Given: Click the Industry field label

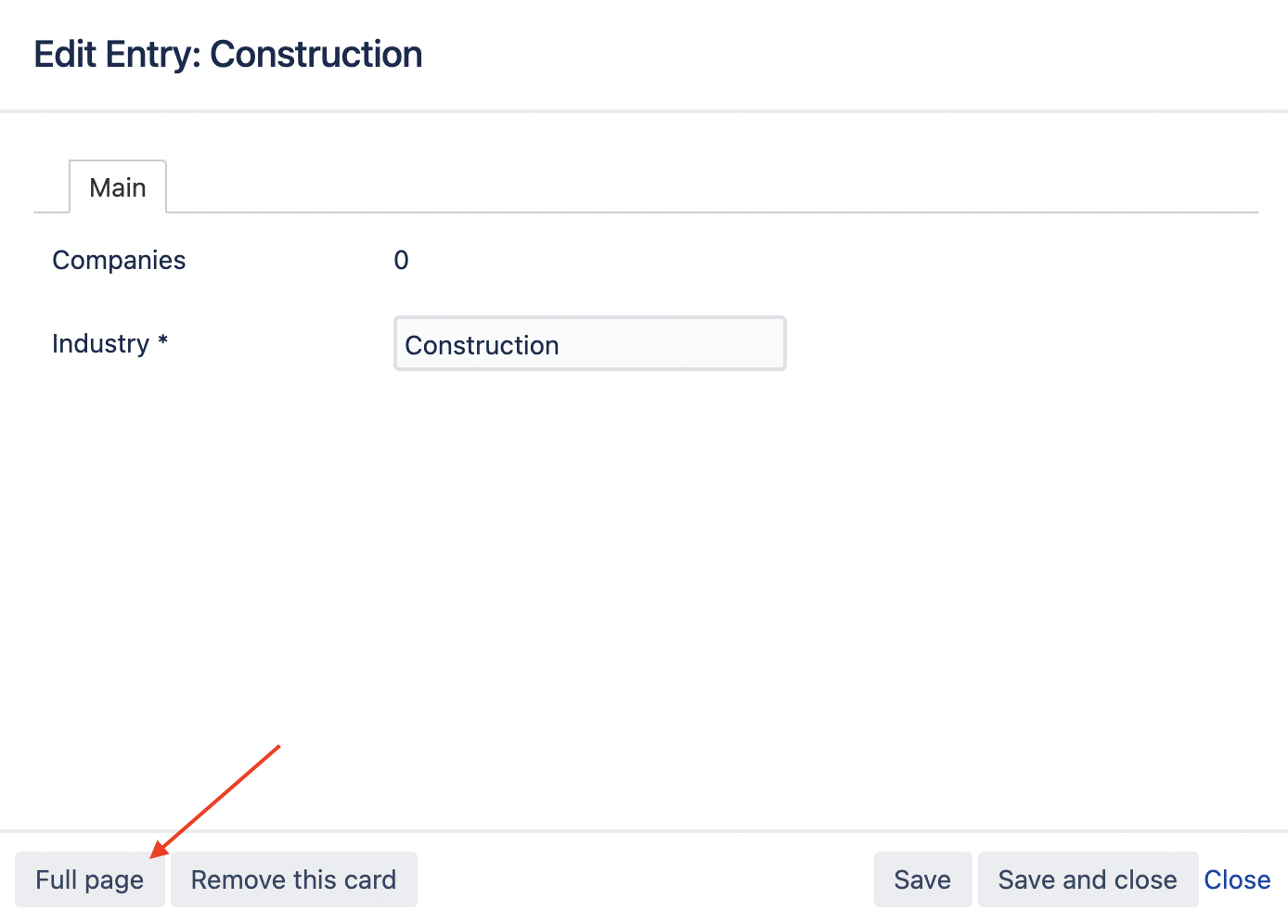Looking at the screenshot, I should click(x=100, y=344).
